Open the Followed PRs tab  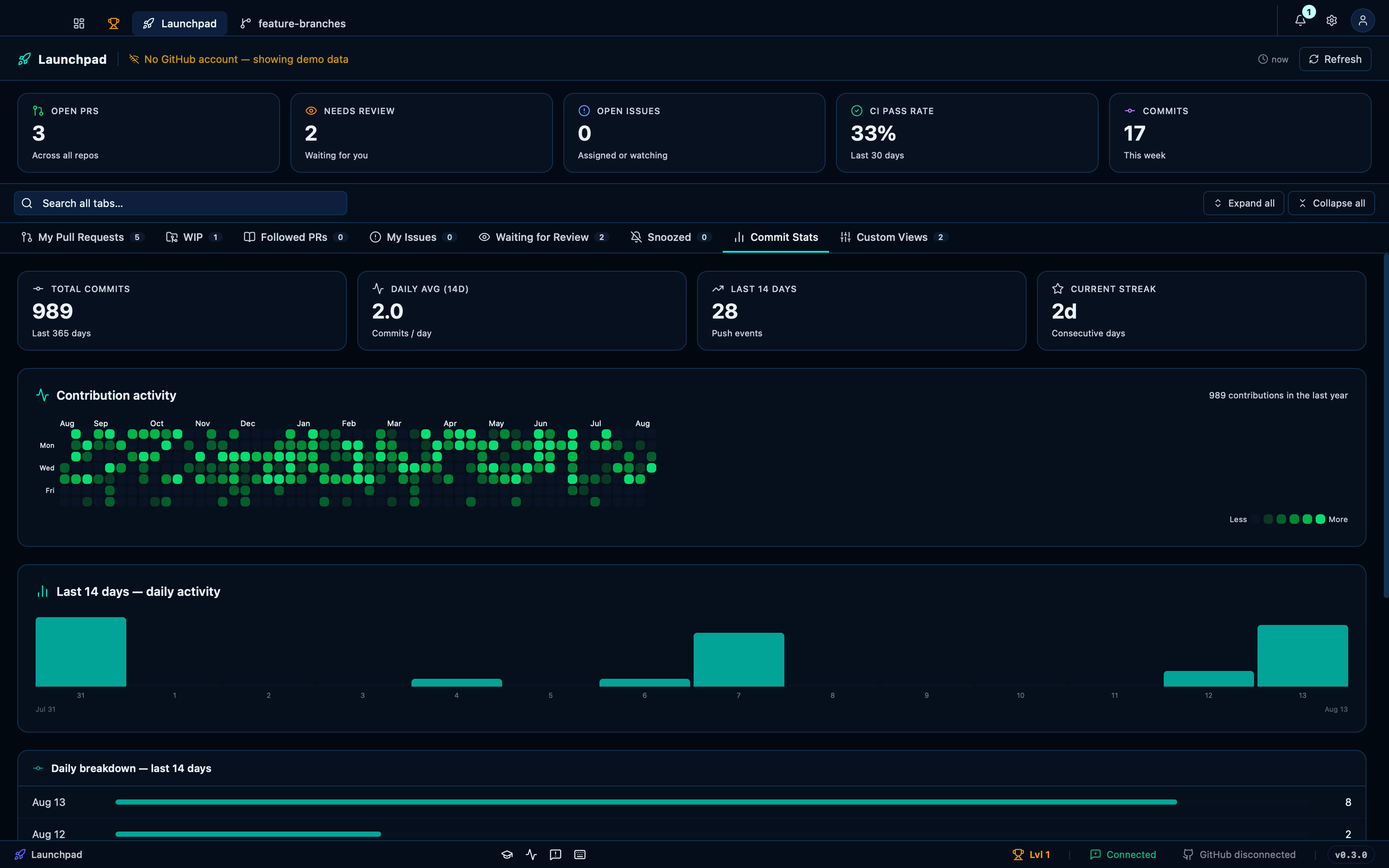[x=295, y=237]
